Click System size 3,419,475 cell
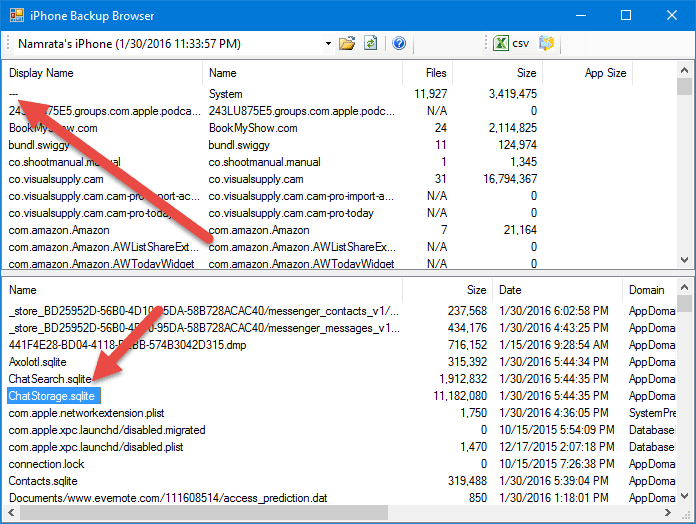 (513, 94)
